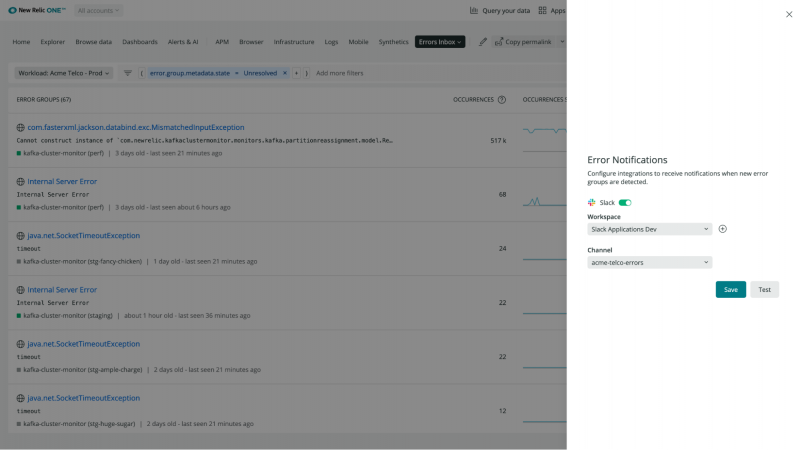Open the All accounts dropdown
Viewport: 800px width, 450px height.
tap(98, 10)
